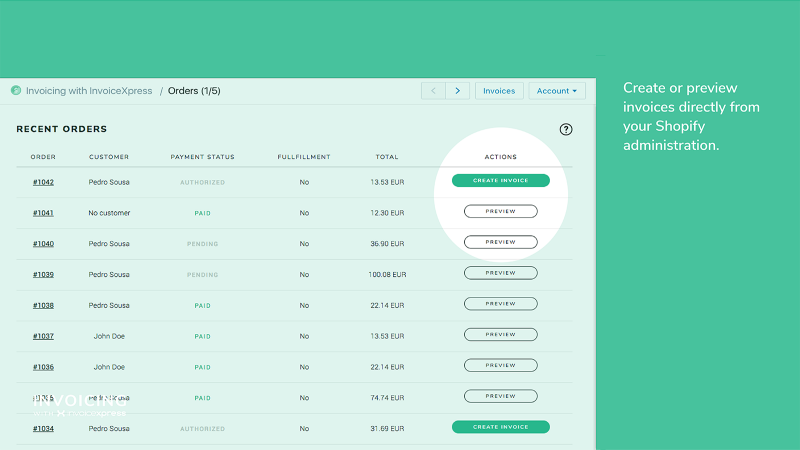Open order #1042 link

click(x=43, y=182)
